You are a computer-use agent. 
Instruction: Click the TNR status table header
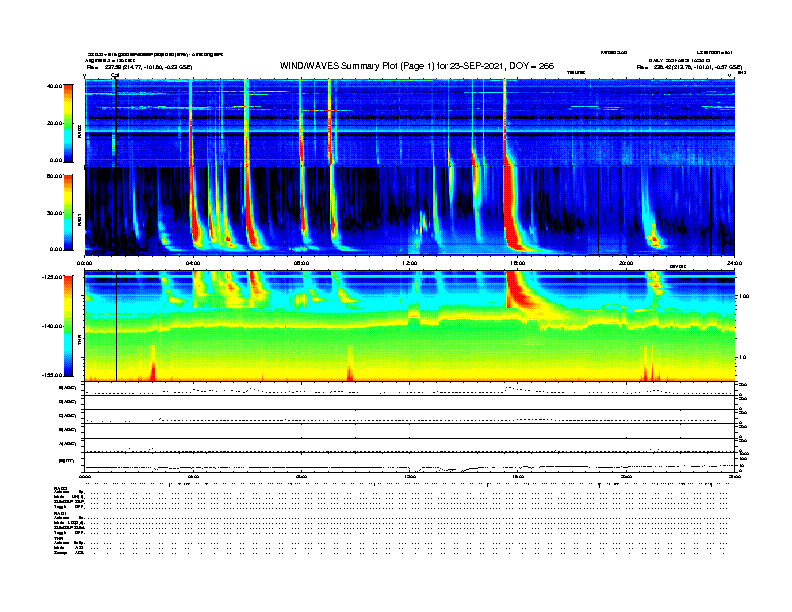pos(59,538)
